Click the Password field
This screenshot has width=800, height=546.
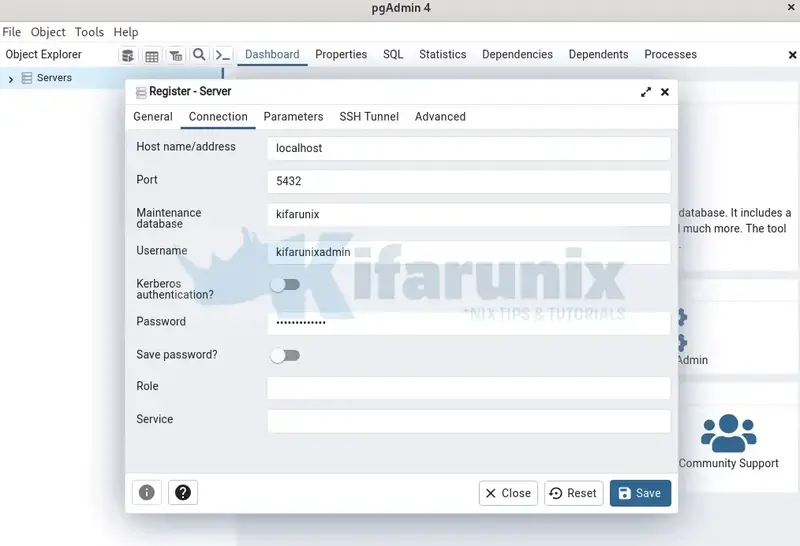click(469, 323)
